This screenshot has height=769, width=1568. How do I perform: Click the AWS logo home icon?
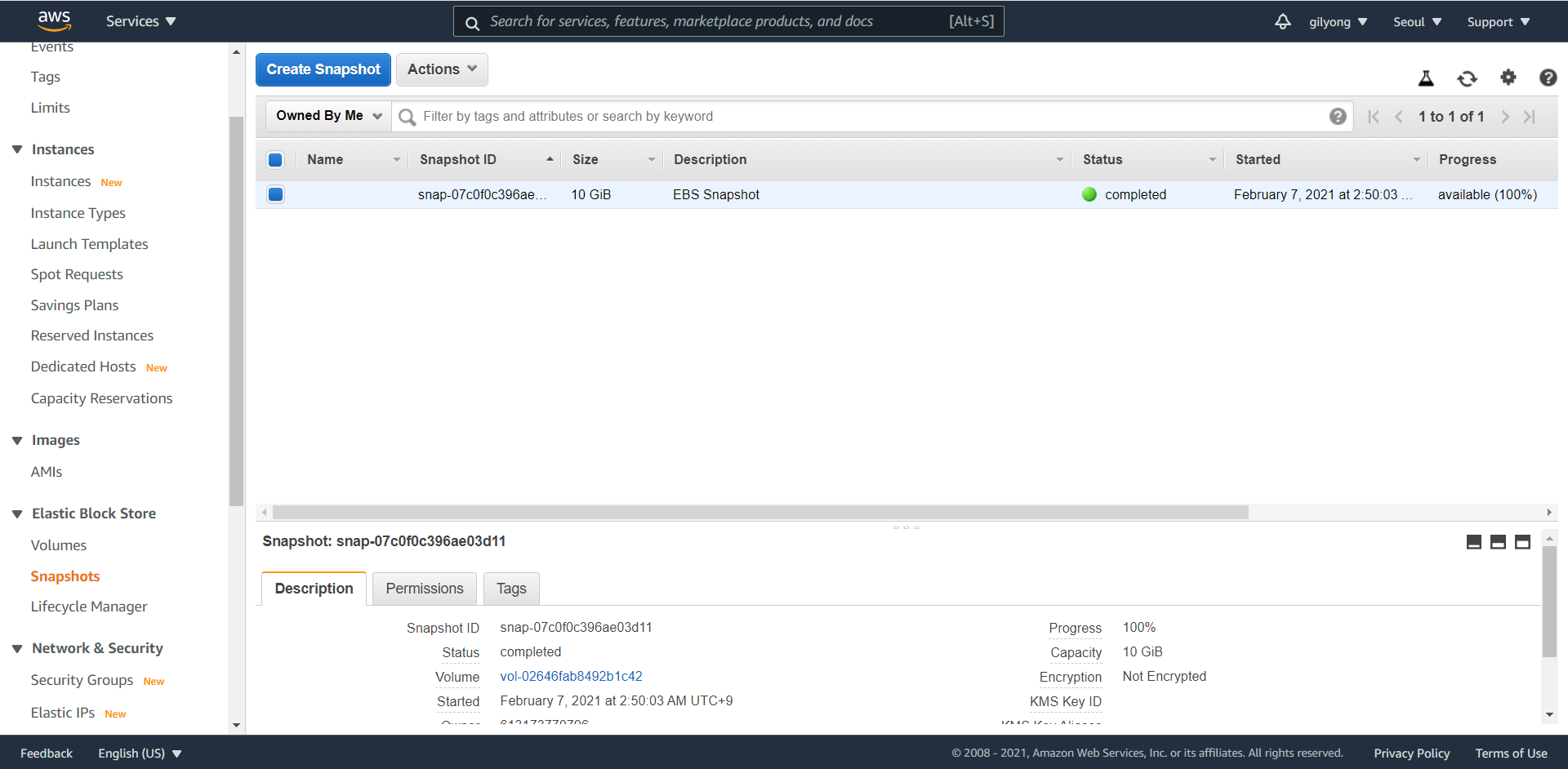pos(54,20)
